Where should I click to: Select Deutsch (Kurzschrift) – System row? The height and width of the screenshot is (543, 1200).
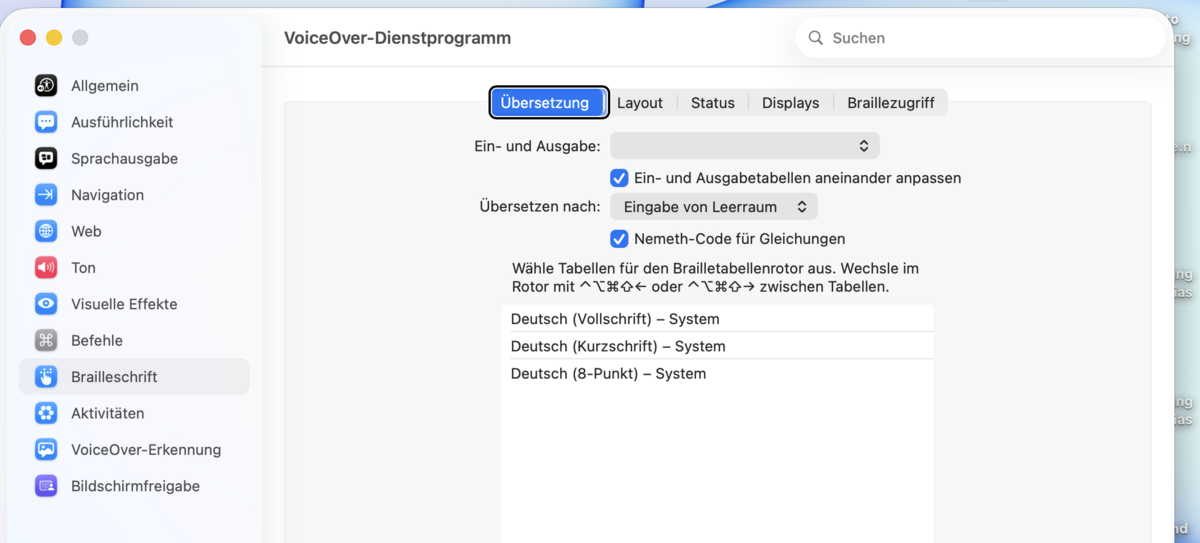718,346
